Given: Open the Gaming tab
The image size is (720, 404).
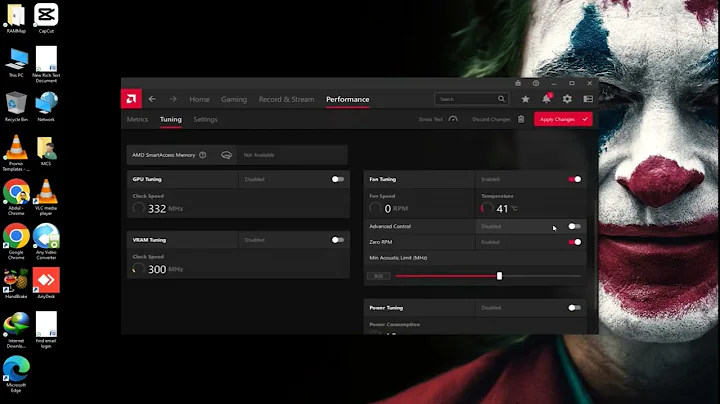Looking at the screenshot, I should pyautogui.click(x=234, y=99).
